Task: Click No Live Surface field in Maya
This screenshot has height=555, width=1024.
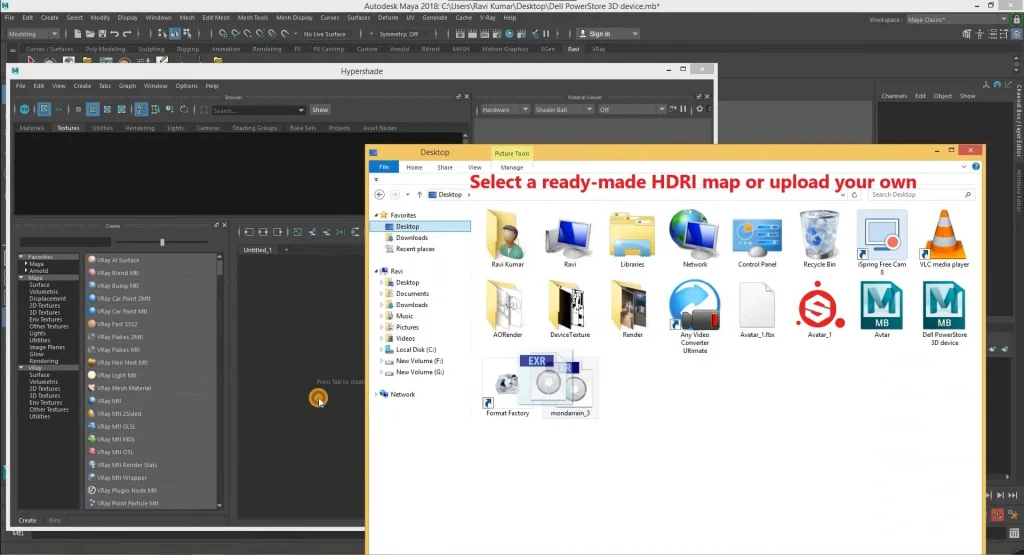Action: pos(325,34)
